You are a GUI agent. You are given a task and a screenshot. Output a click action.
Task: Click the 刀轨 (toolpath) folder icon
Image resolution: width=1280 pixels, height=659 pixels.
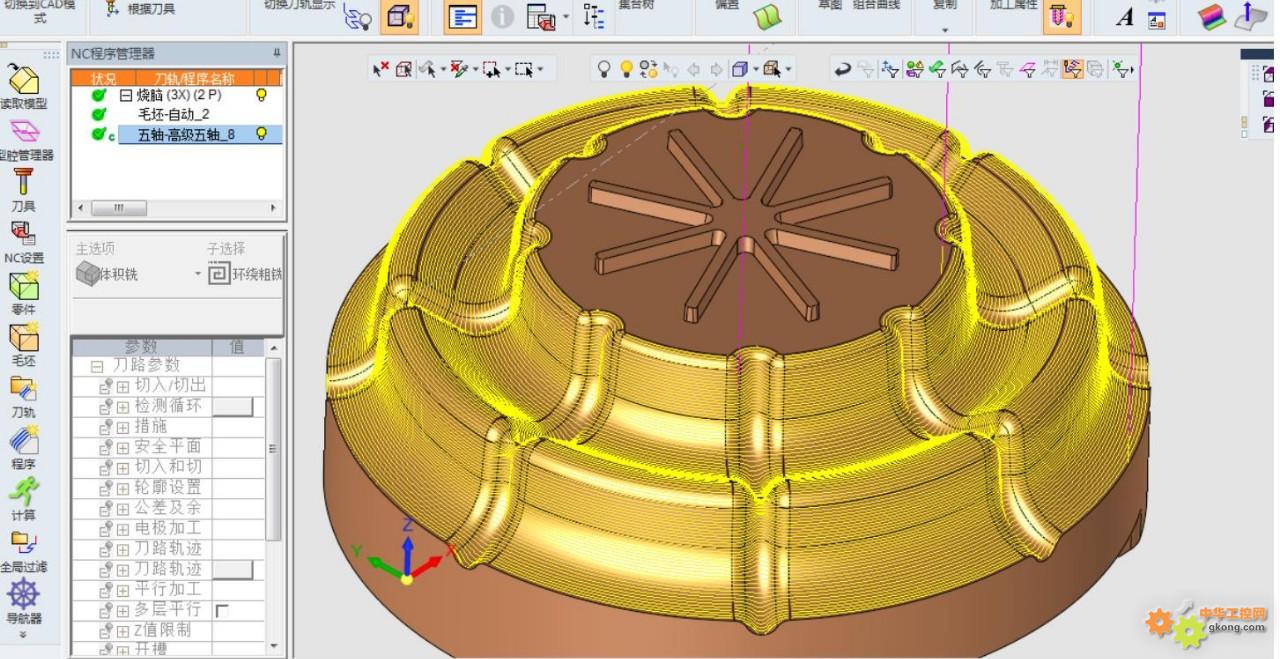pos(23,390)
